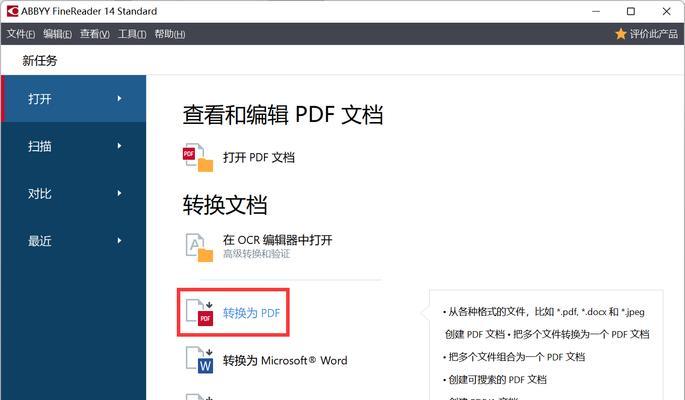The image size is (685, 400).
Task: Click tooltip line 创建可搜索的 PDF 文档
Action: pos(495,379)
